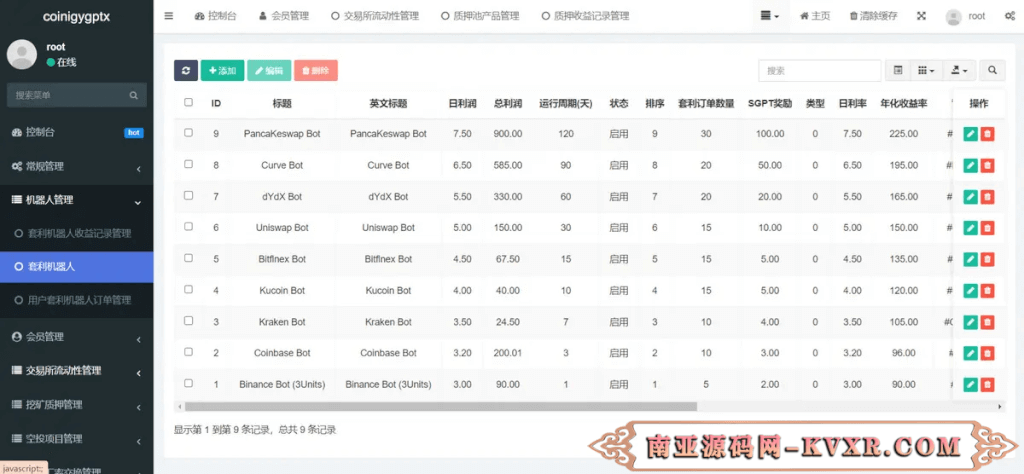This screenshot has width=1024, height=474.
Task: Tick the checkbox for Uniswap Bot row
Action: (188, 228)
